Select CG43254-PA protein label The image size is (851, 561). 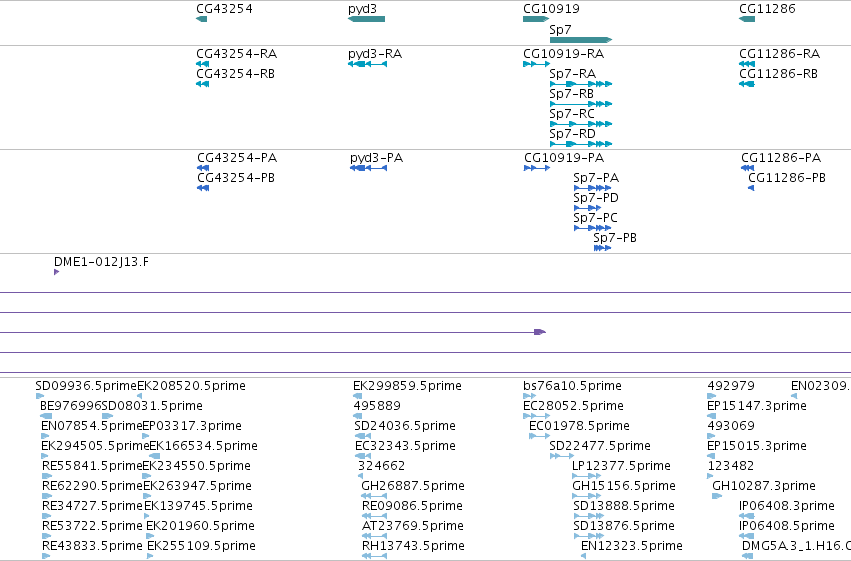(x=237, y=158)
